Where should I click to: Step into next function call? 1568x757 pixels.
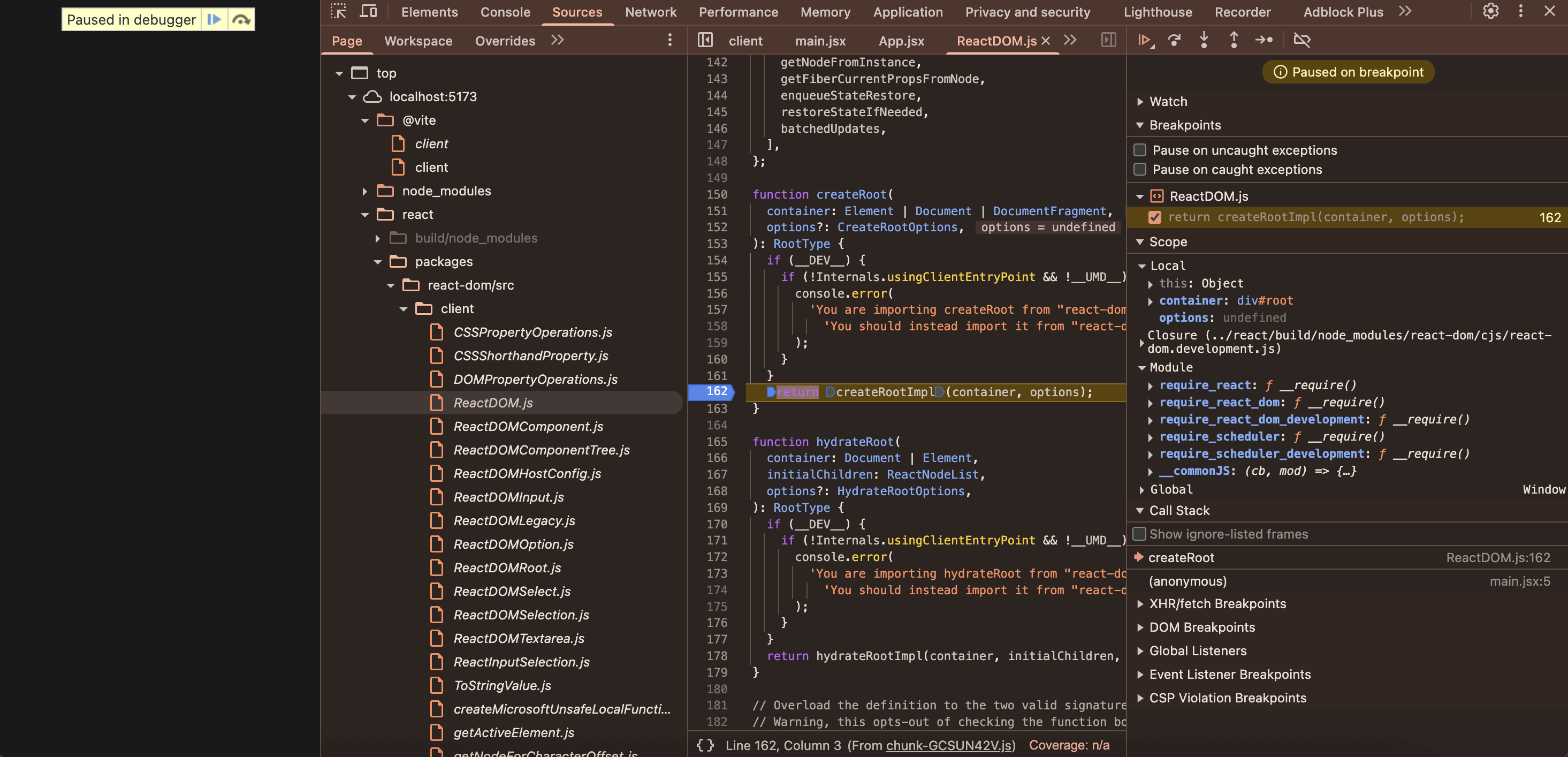click(1204, 40)
